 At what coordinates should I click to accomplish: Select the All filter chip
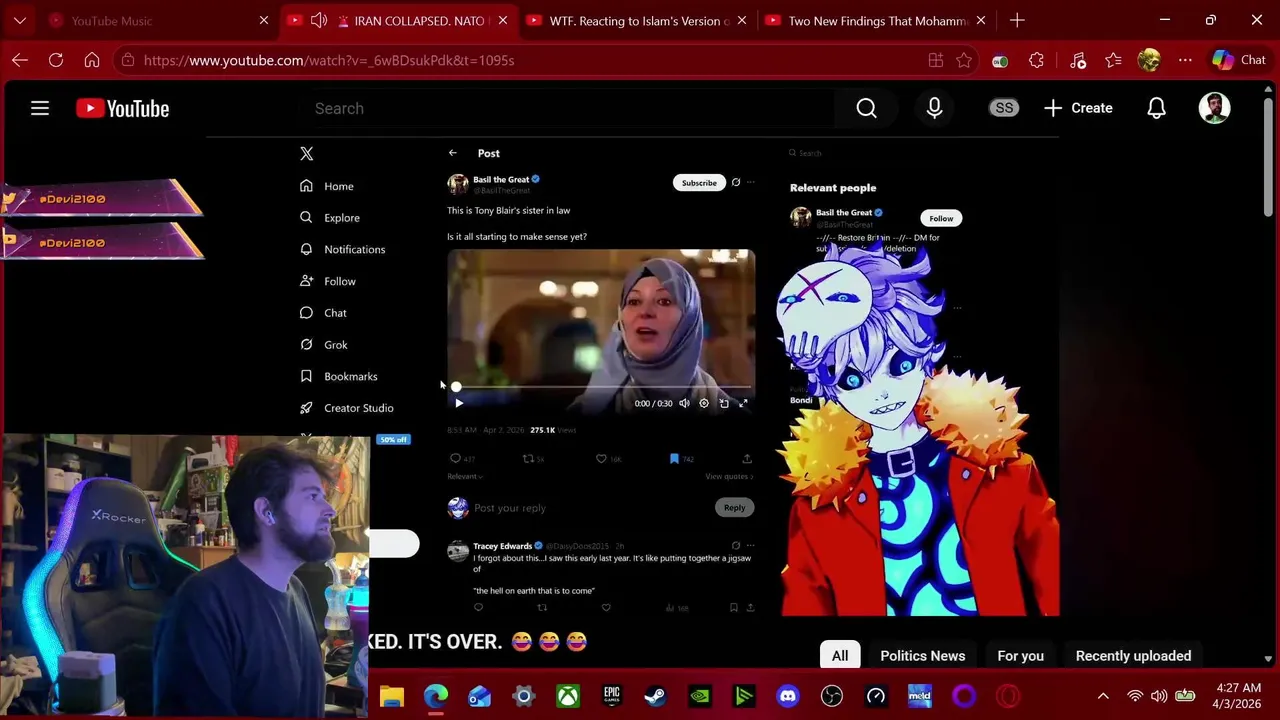pyautogui.click(x=840, y=656)
